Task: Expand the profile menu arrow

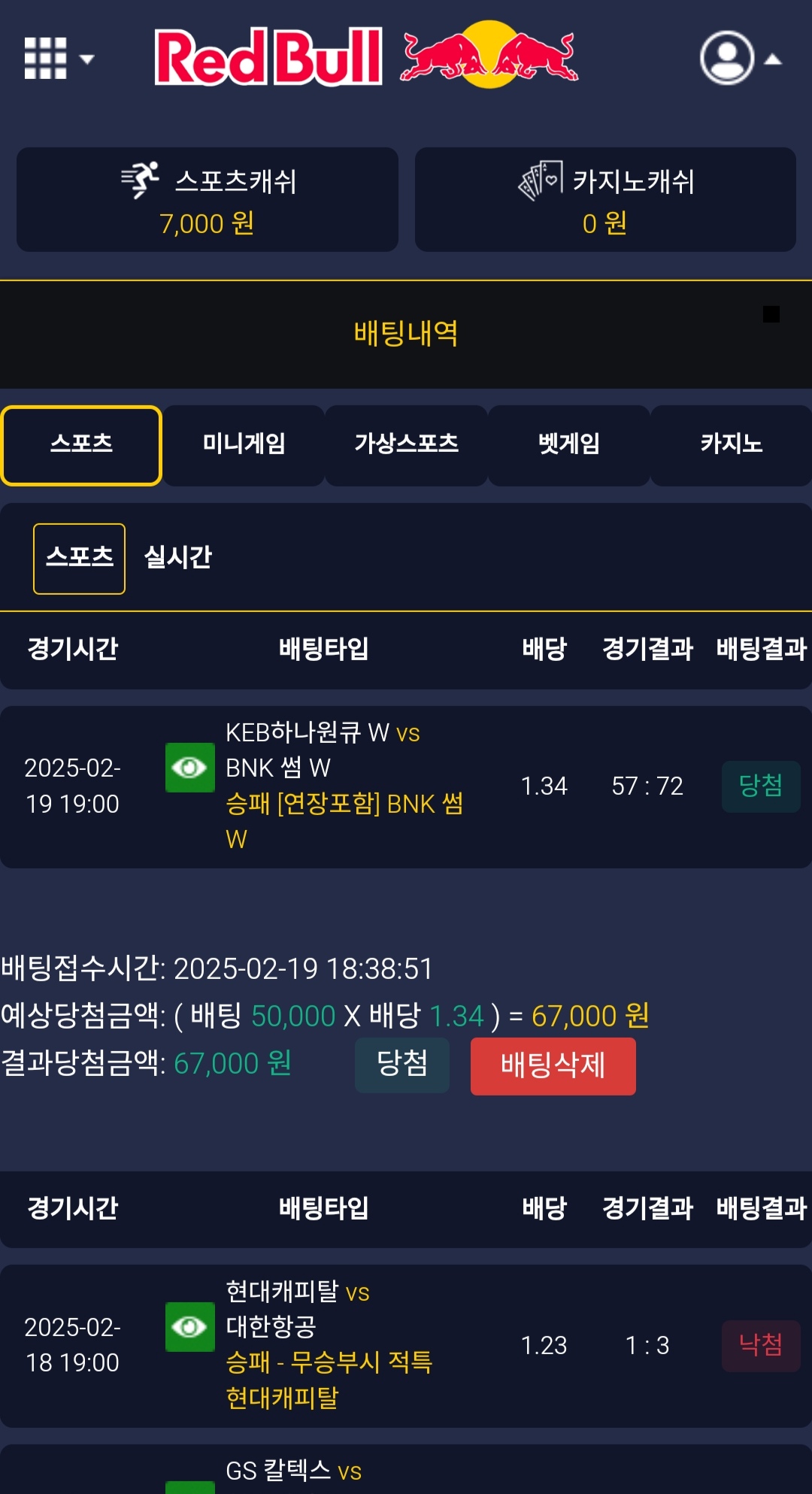Action: click(773, 59)
